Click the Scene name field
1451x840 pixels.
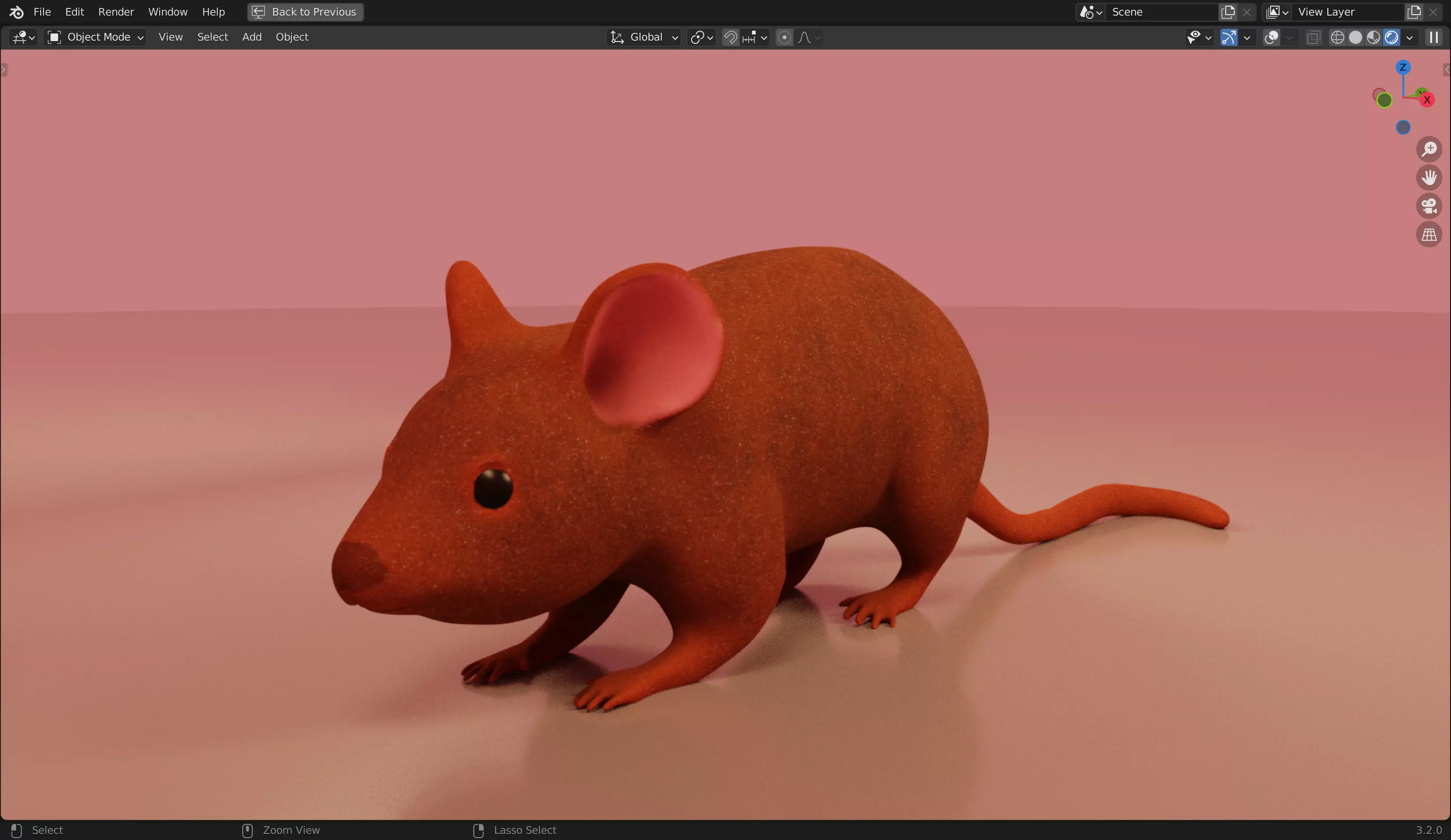pyautogui.click(x=1161, y=11)
